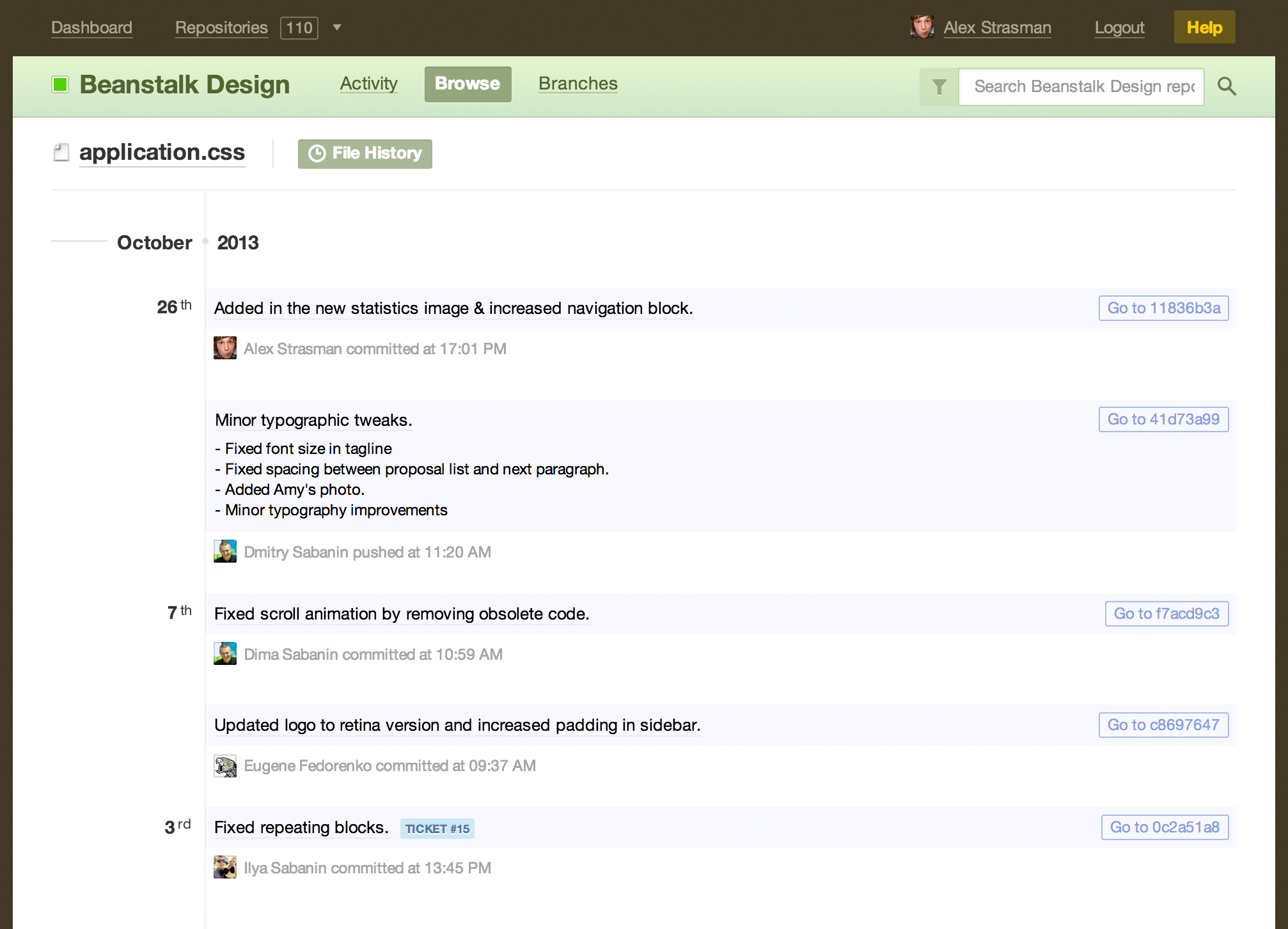The height and width of the screenshot is (929, 1288).
Task: Go to the Dashboard
Action: pos(92,27)
